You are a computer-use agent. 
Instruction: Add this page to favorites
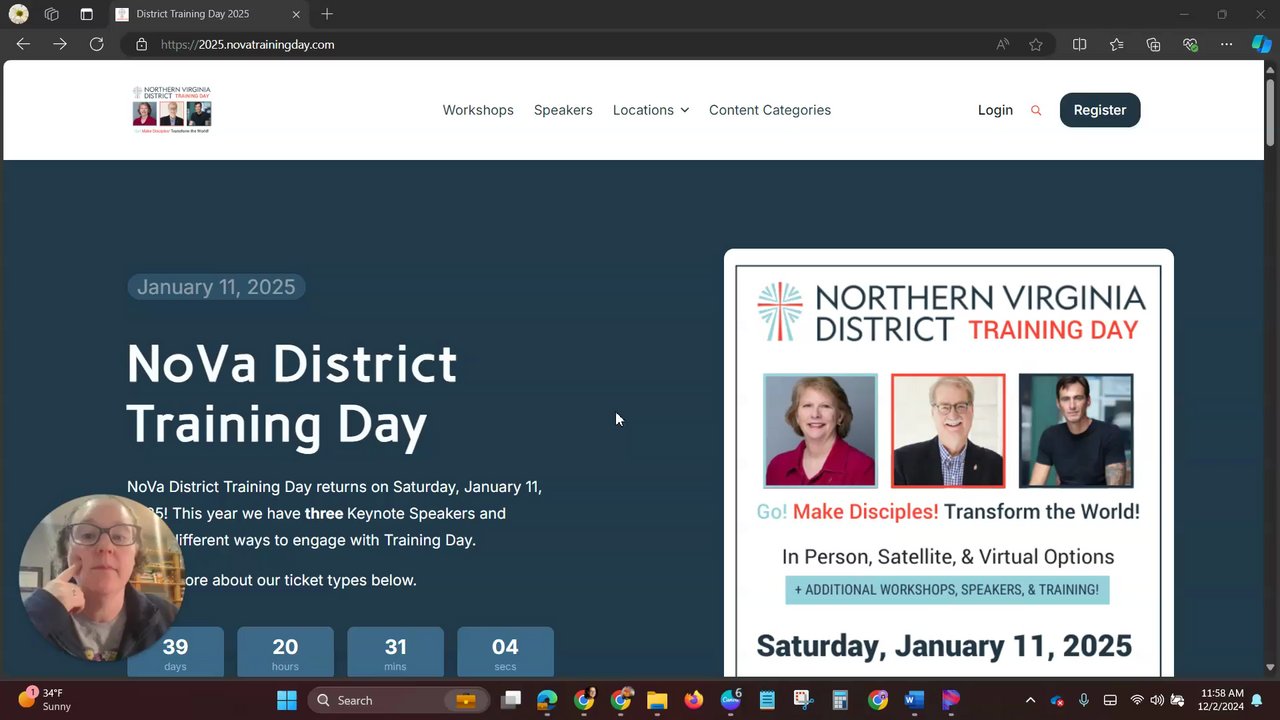1036,44
